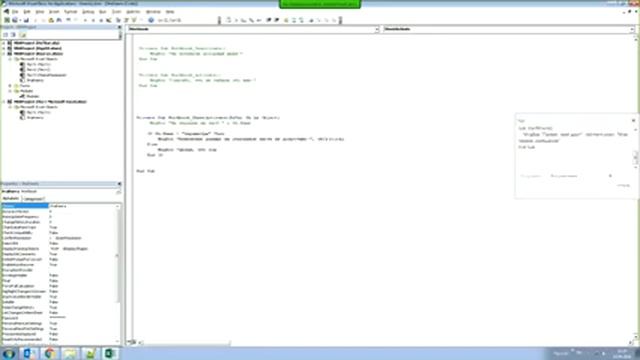Click the Properties list vertical scrollbar

[118, 273]
